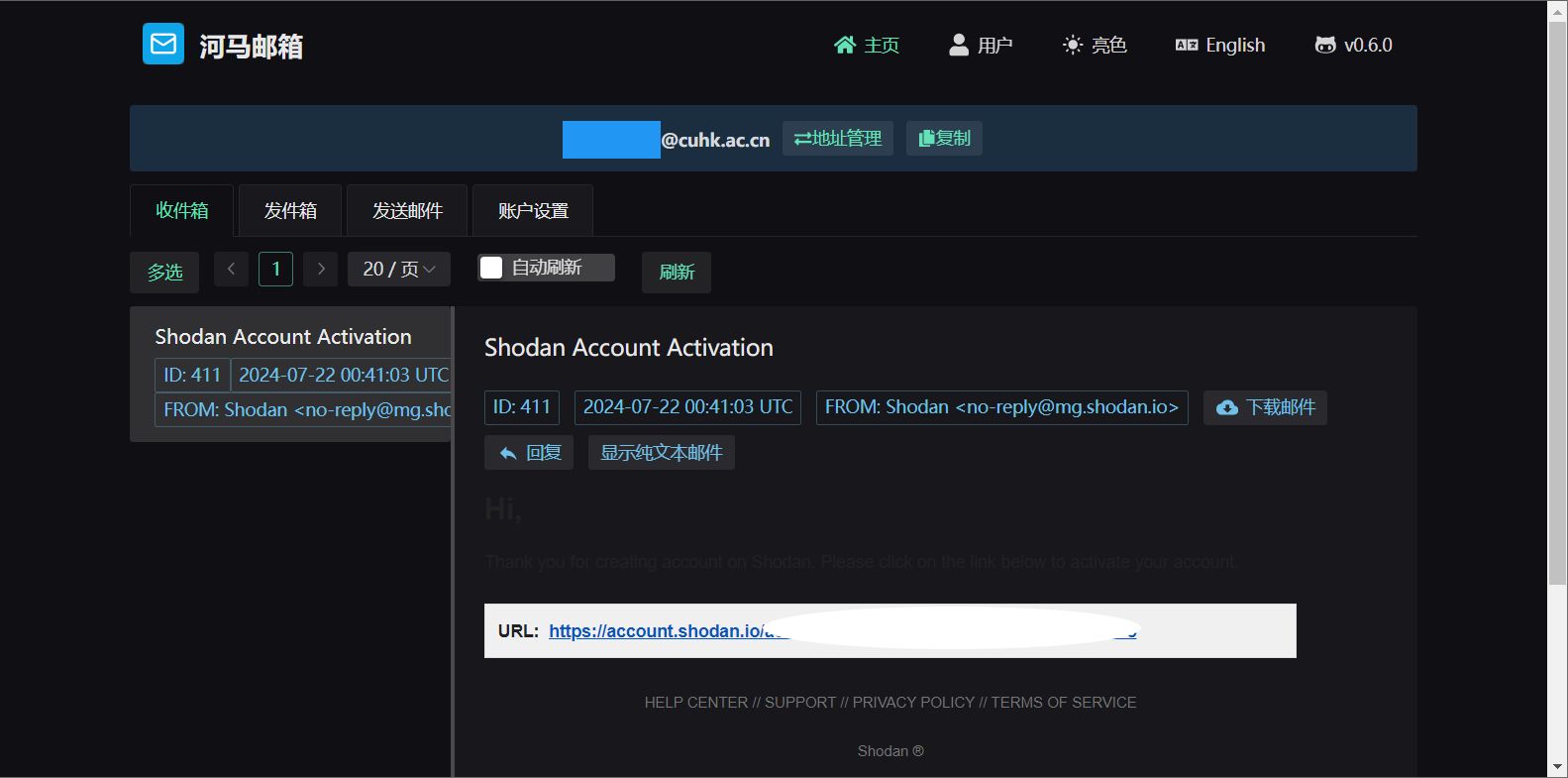Open GitHub version v0.6.0 link
This screenshot has width=1568, height=778.
tap(1353, 45)
